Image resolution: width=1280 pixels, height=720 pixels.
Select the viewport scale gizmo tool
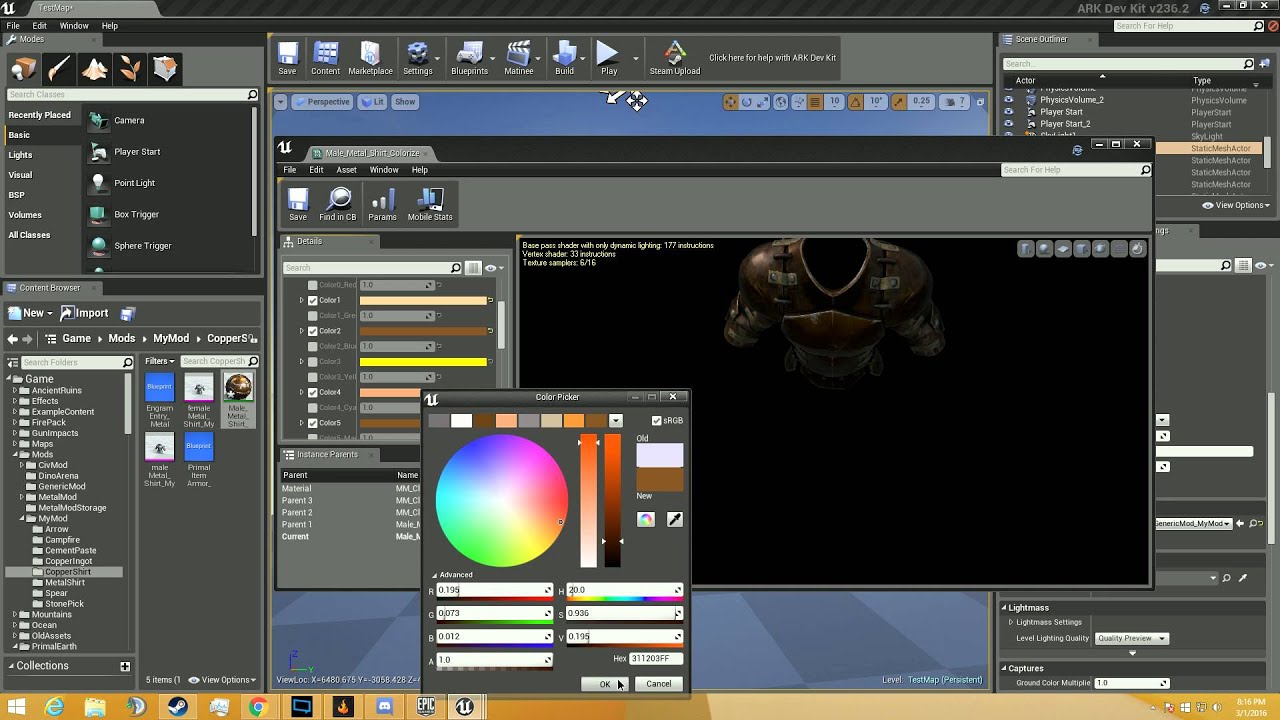click(x=763, y=102)
